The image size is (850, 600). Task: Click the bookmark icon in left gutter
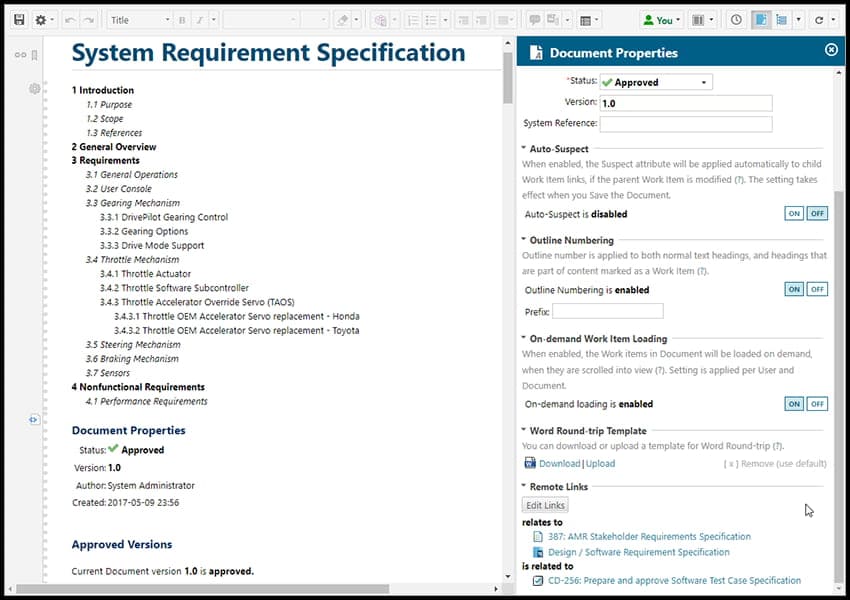click(34, 55)
